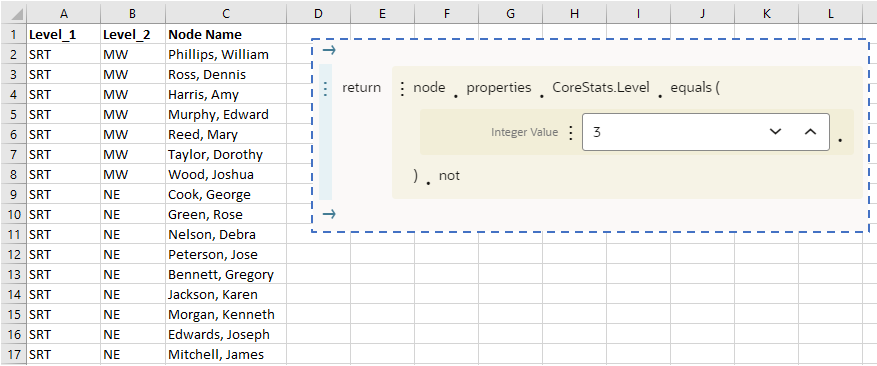Screen dimensions: 877x366
Task: Select column D header
Action: pos(318,14)
